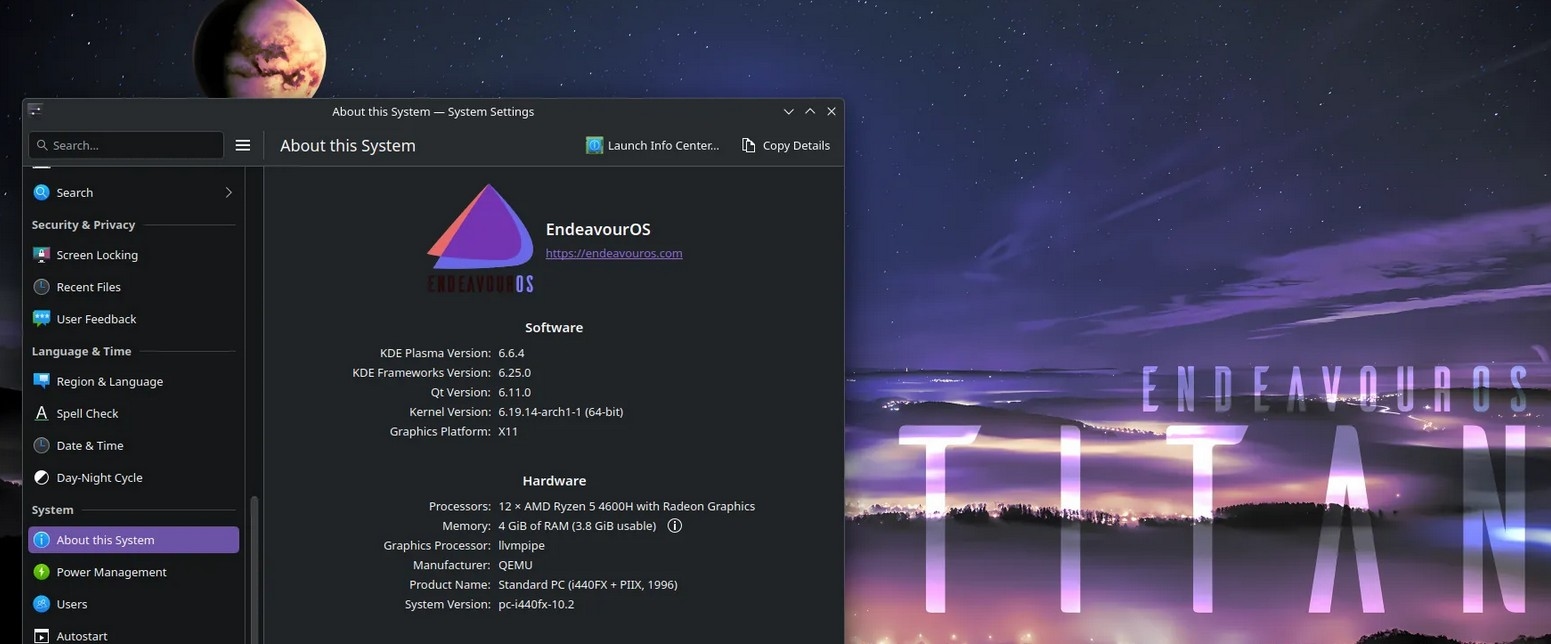Open the Recent Files settings page
The image size is (1551, 644).
pyautogui.click(x=134, y=287)
